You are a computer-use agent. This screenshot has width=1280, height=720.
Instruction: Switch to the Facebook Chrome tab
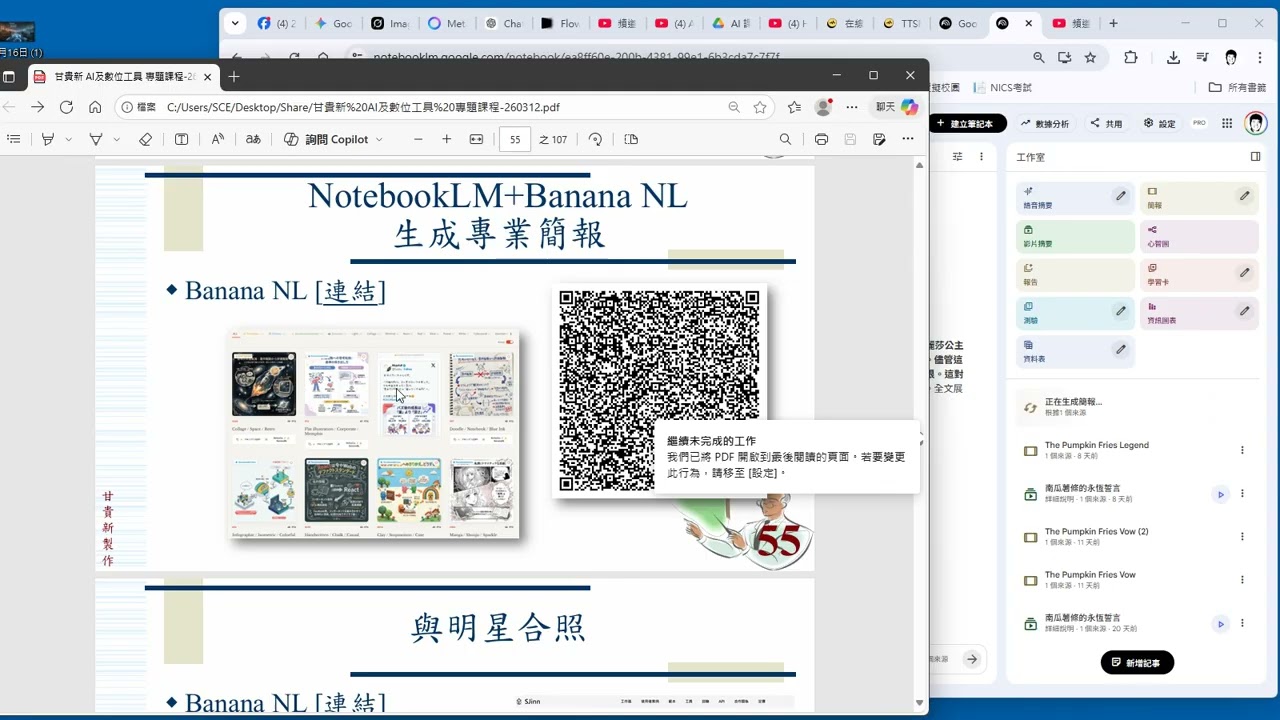[278, 24]
